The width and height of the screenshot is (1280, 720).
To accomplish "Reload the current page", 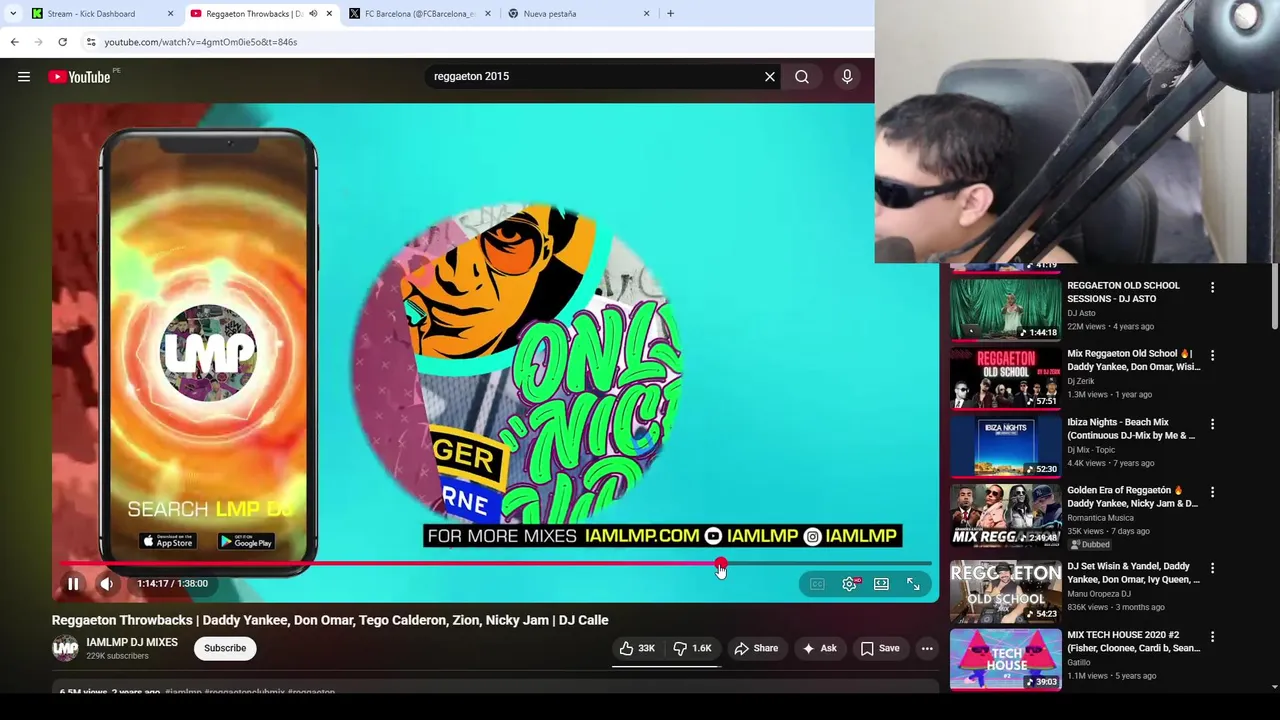I will tap(62, 42).
